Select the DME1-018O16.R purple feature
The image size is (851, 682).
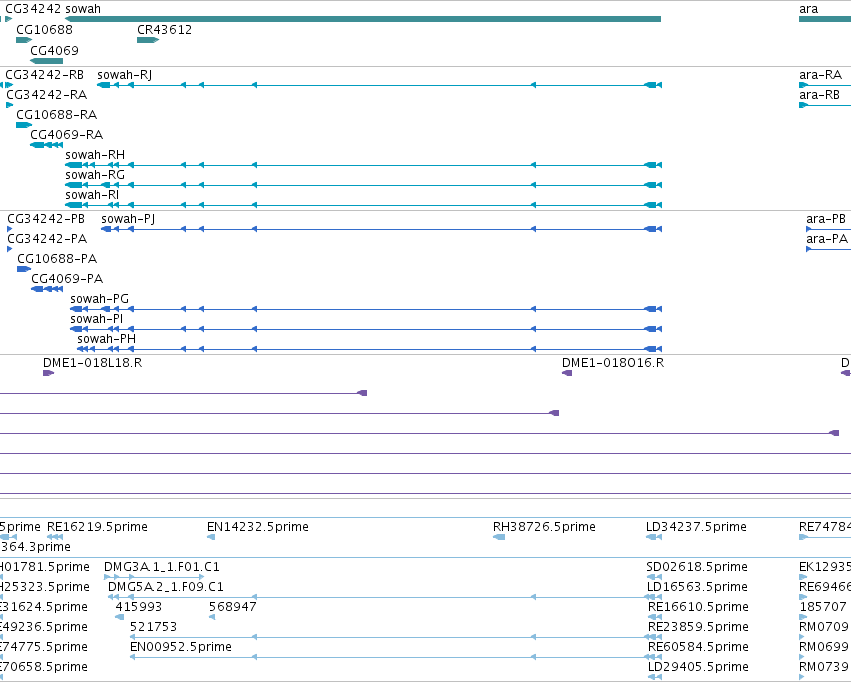[567, 373]
